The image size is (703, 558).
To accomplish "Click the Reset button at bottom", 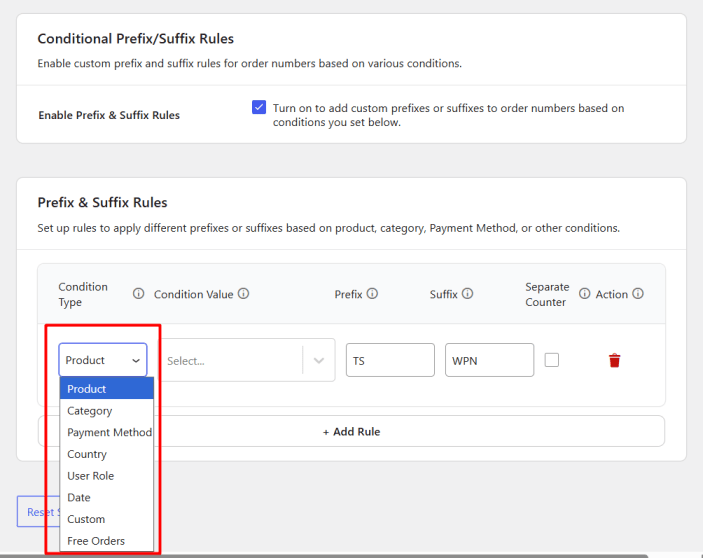I will pyautogui.click(x=39, y=511).
